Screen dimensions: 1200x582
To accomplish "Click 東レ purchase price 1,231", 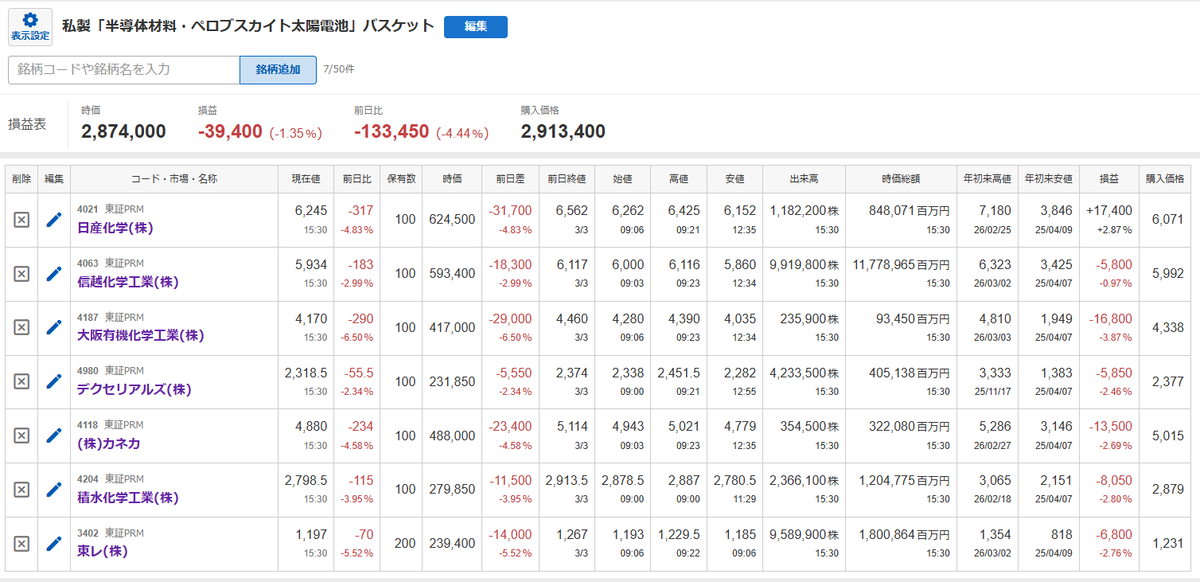I will click(x=1167, y=544).
